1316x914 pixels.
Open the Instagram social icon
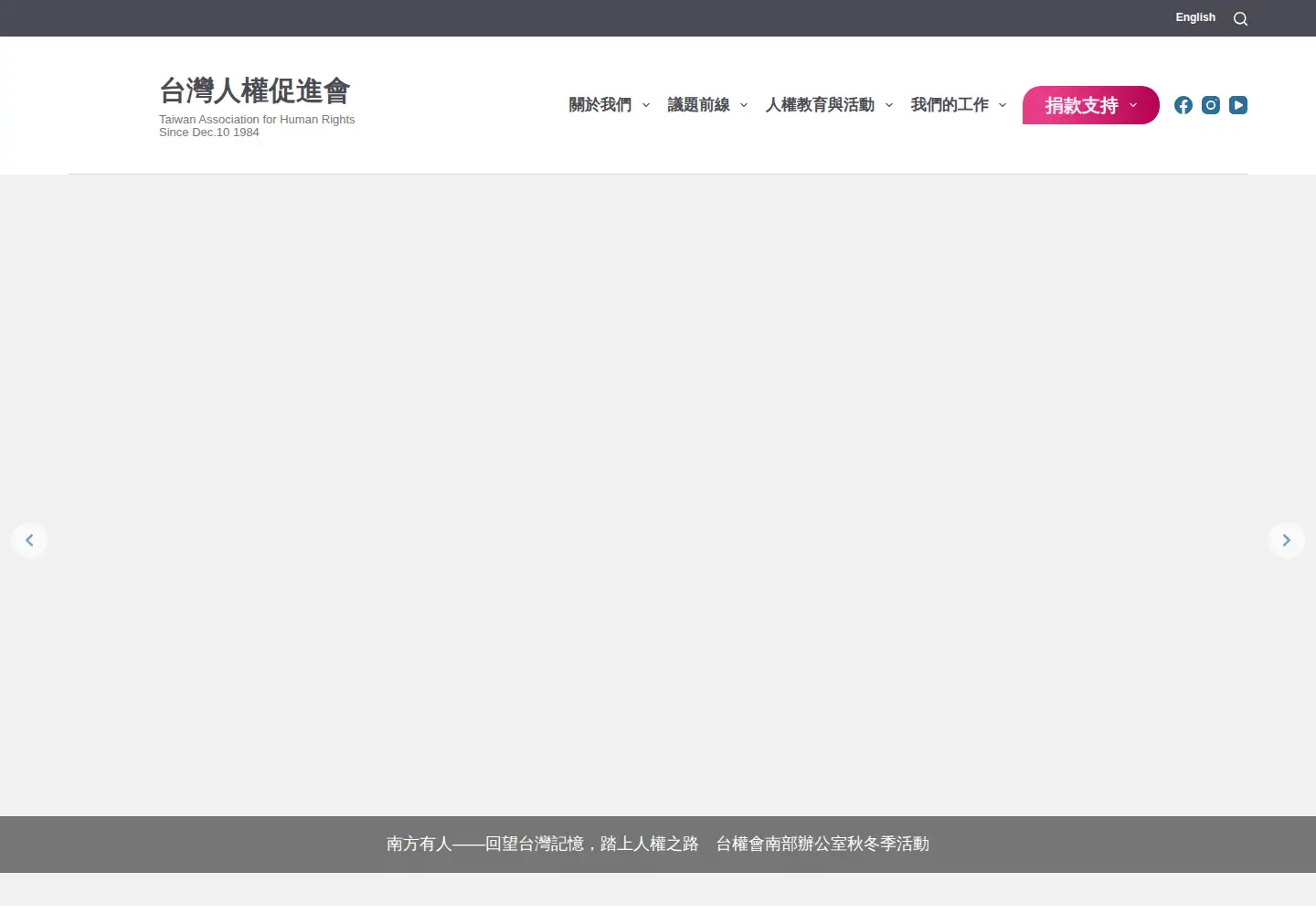click(x=1211, y=105)
